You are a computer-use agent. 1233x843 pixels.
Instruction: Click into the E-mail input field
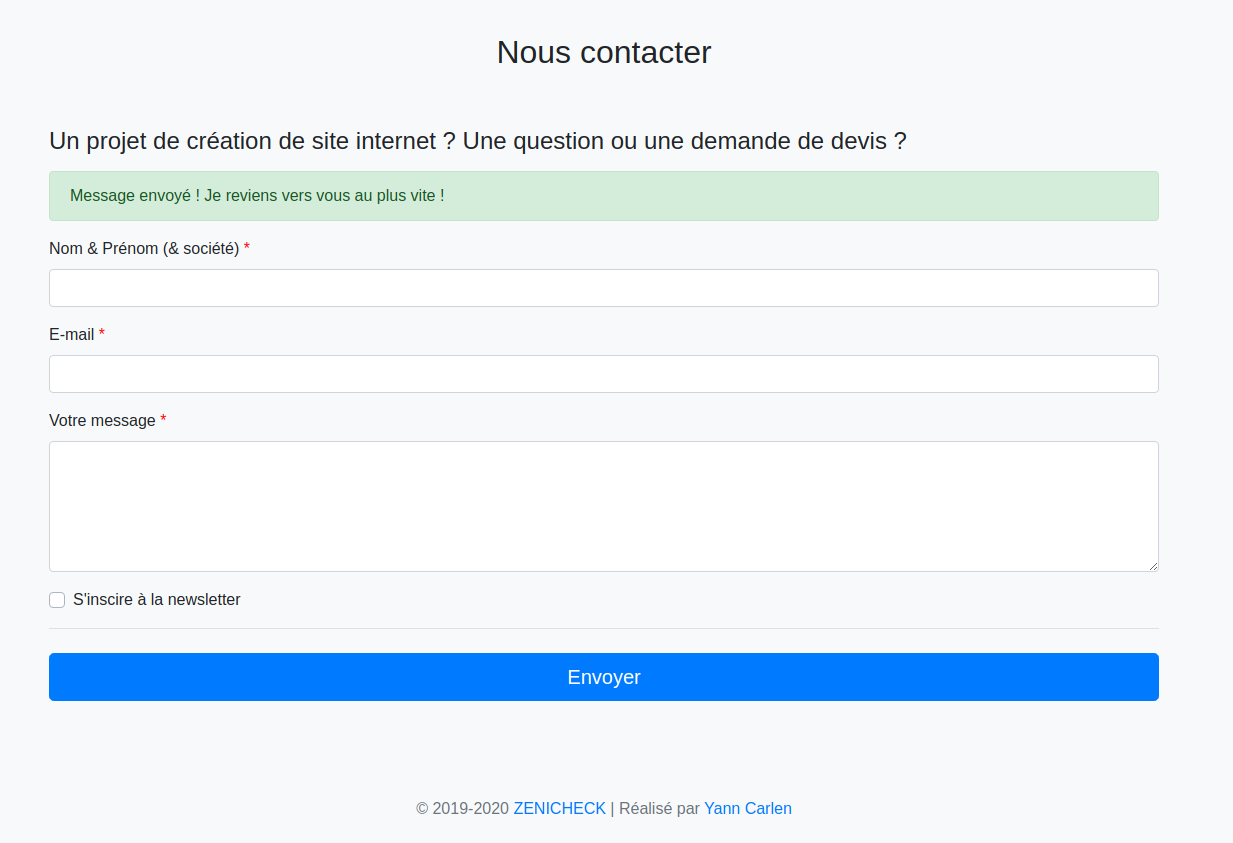604,374
